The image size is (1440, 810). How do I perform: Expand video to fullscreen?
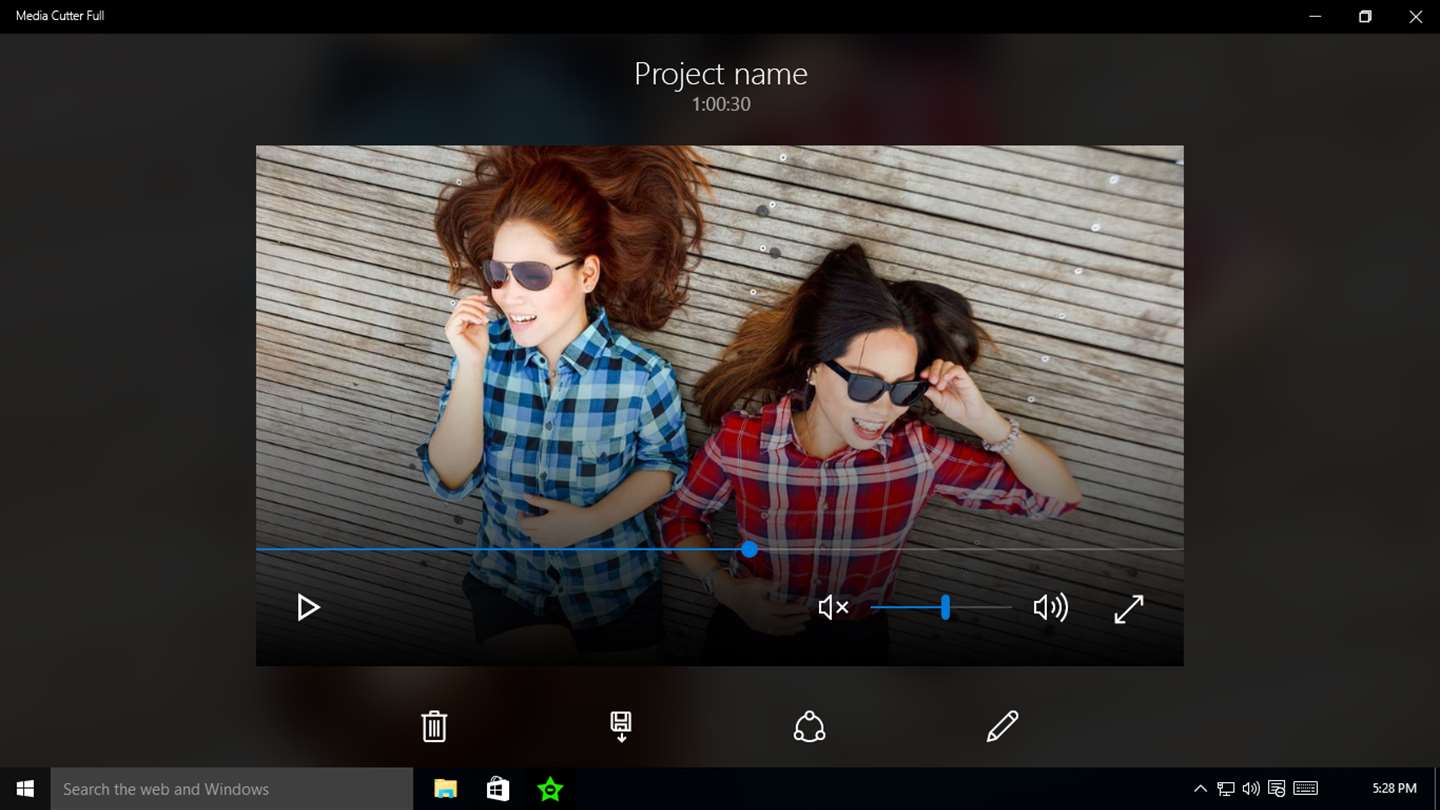pos(1128,608)
